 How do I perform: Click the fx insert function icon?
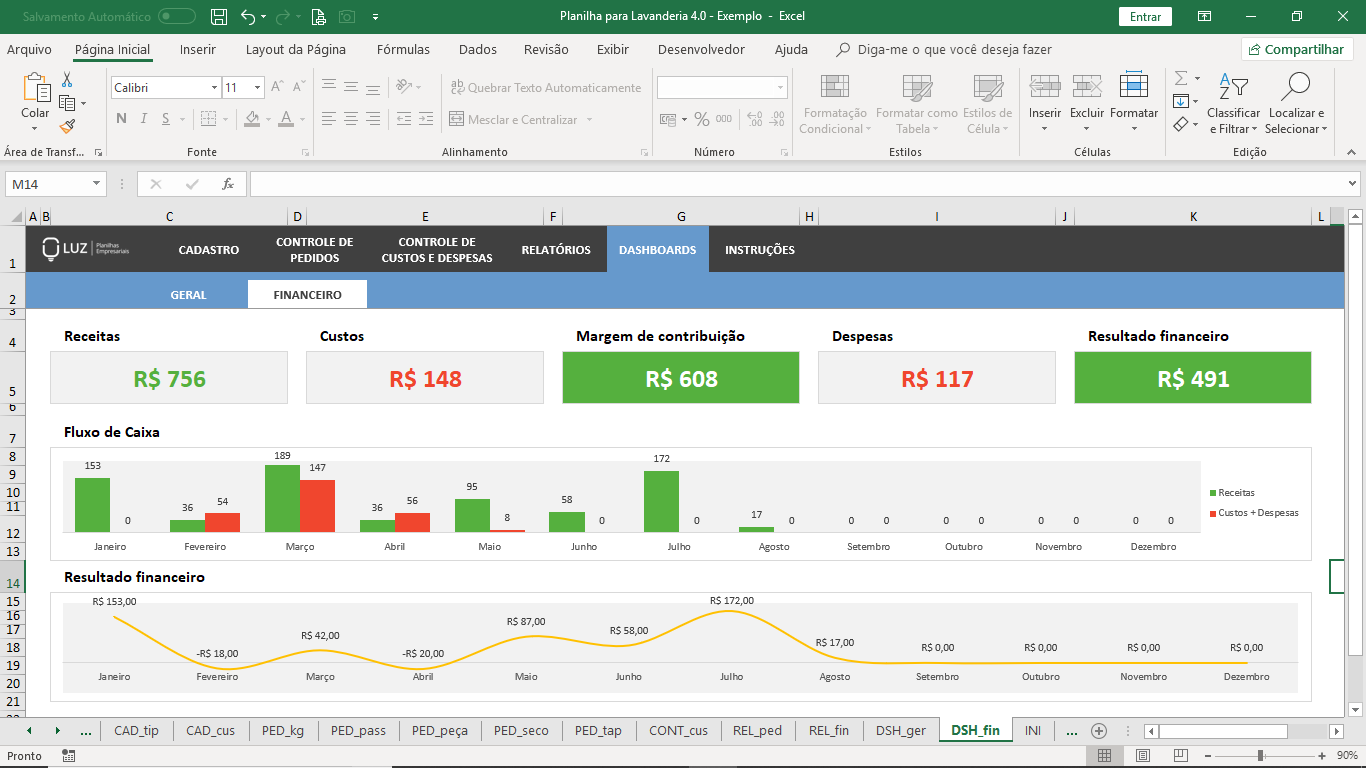point(228,184)
